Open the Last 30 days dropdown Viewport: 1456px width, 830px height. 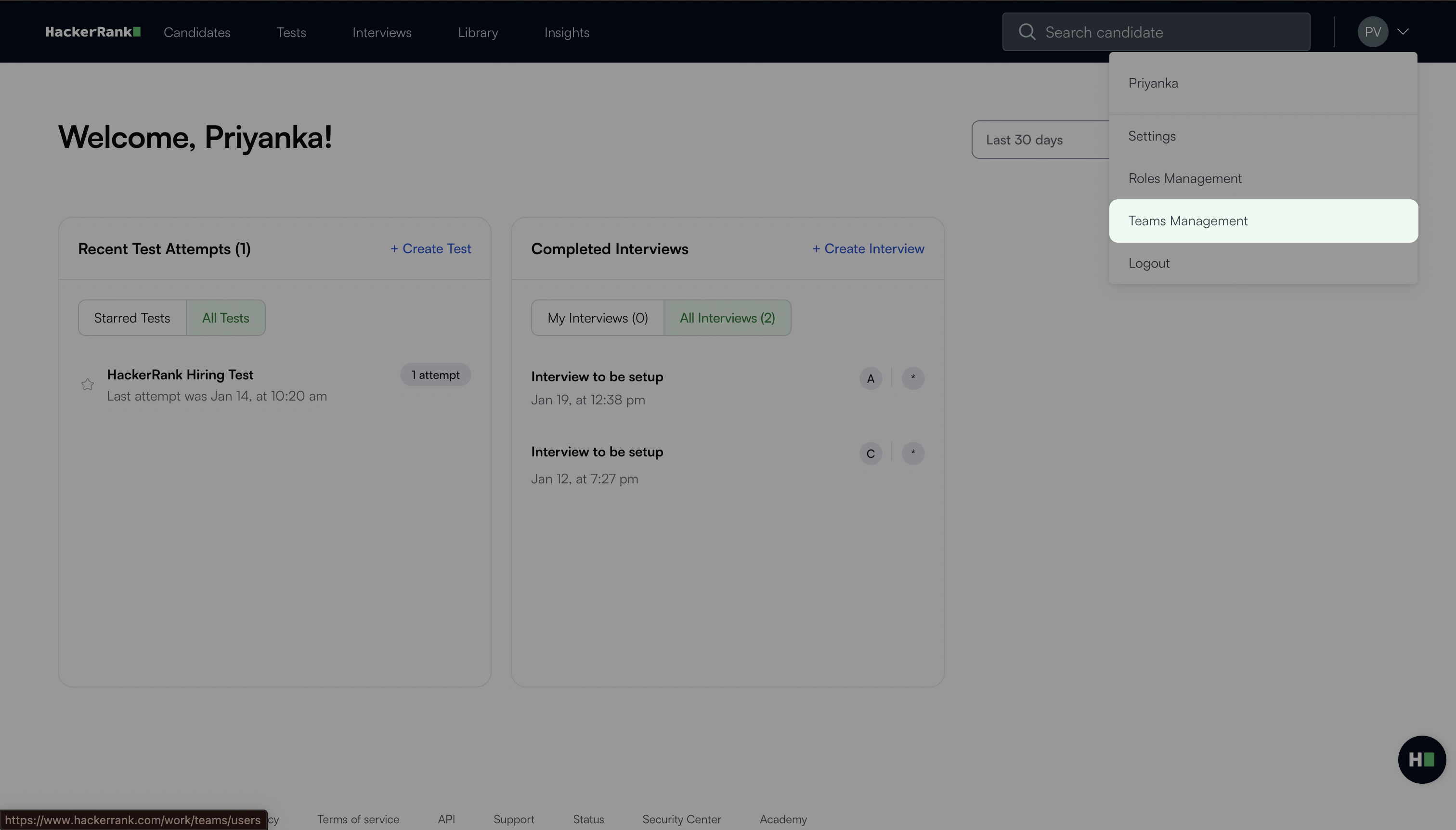(x=1040, y=140)
